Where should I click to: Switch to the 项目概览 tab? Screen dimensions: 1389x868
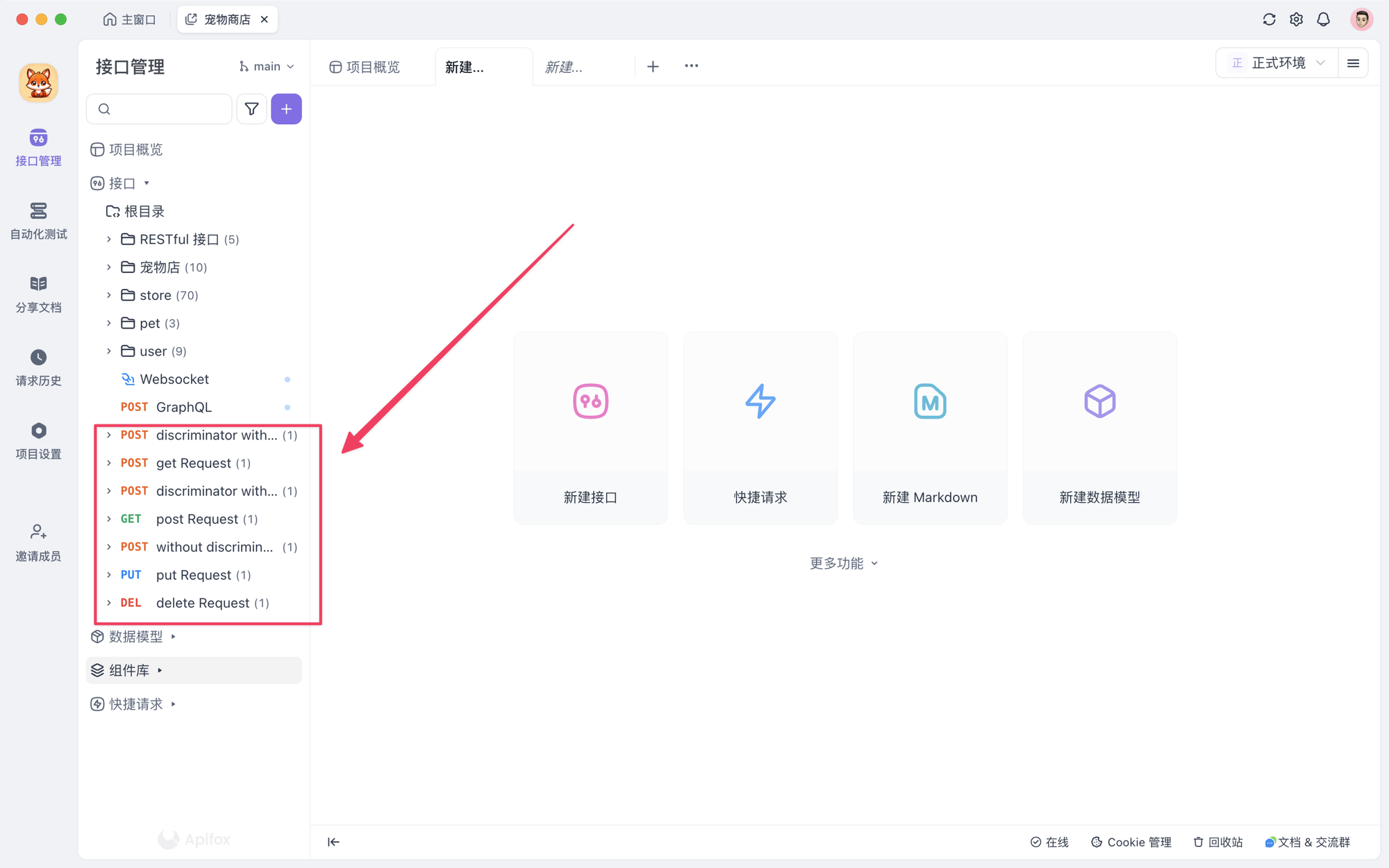point(365,67)
